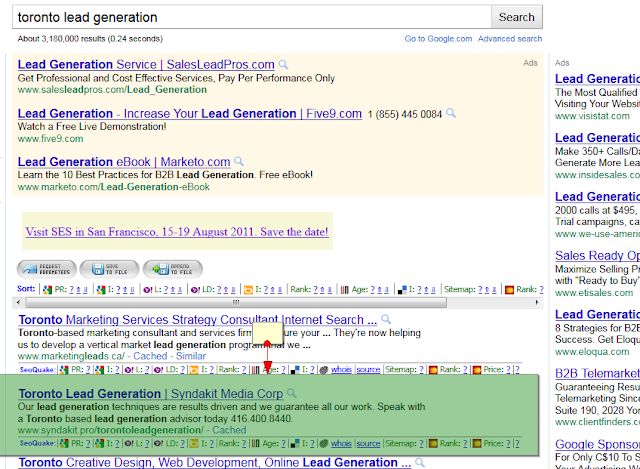Click the SEMrush Rank icon in the Sort bar
Screen dimensions: 640x469
509,290
